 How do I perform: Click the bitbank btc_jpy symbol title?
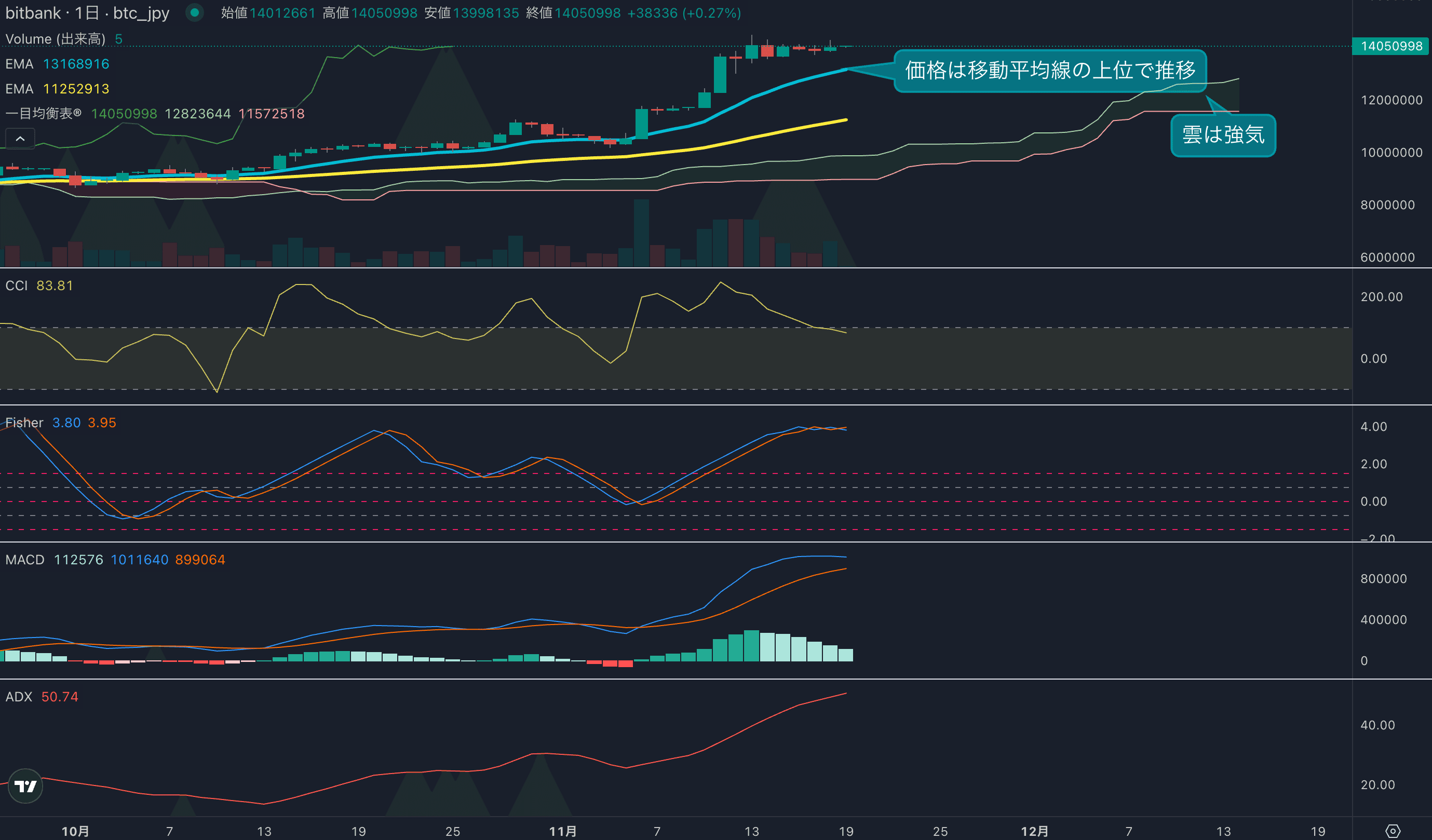[87, 12]
